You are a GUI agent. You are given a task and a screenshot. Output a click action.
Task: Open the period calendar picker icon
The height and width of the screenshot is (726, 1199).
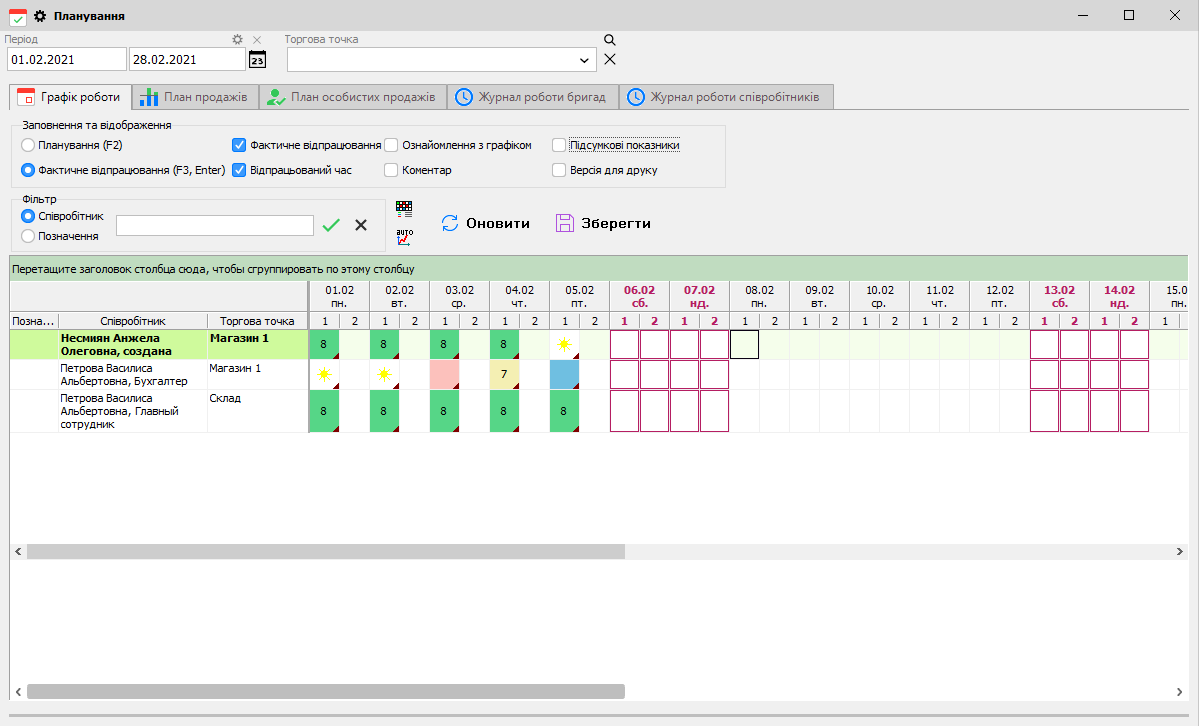(257, 60)
